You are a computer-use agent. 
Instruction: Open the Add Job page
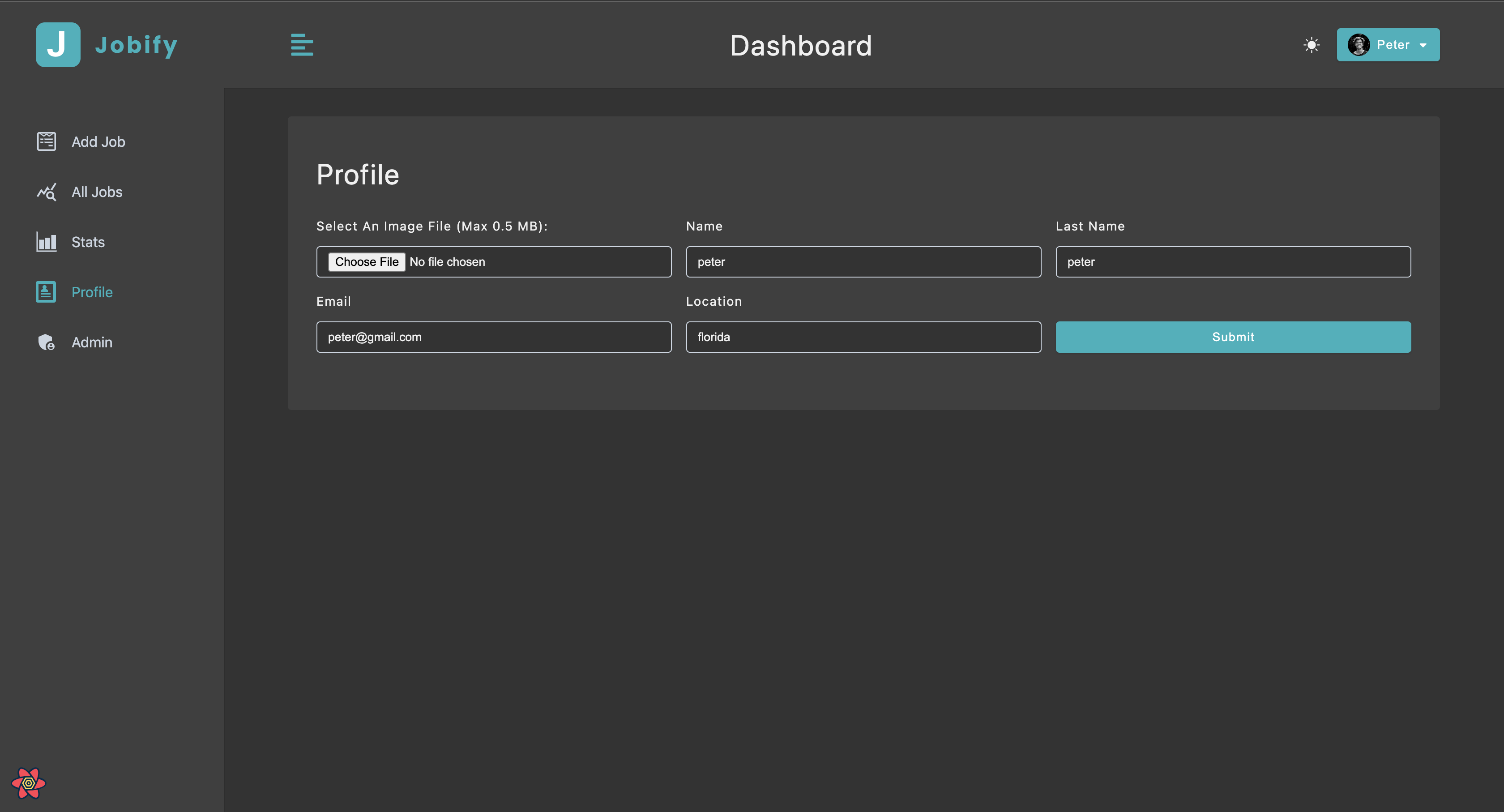click(98, 142)
